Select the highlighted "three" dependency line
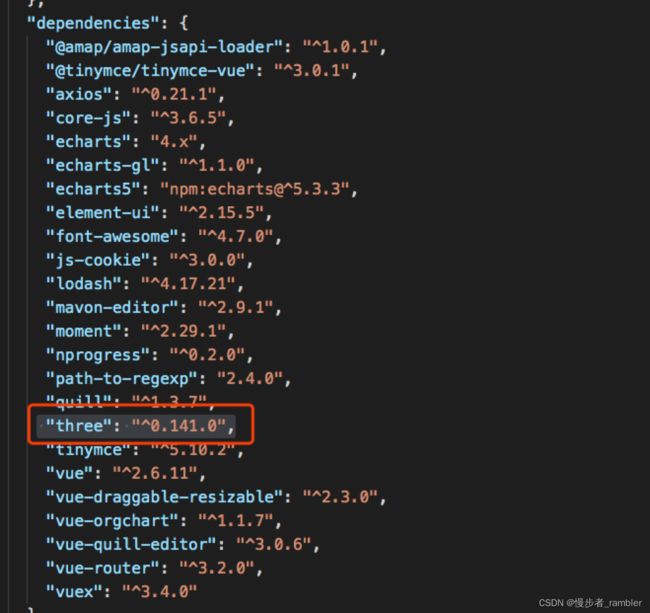This screenshot has height=613, width=650. tap(141, 426)
